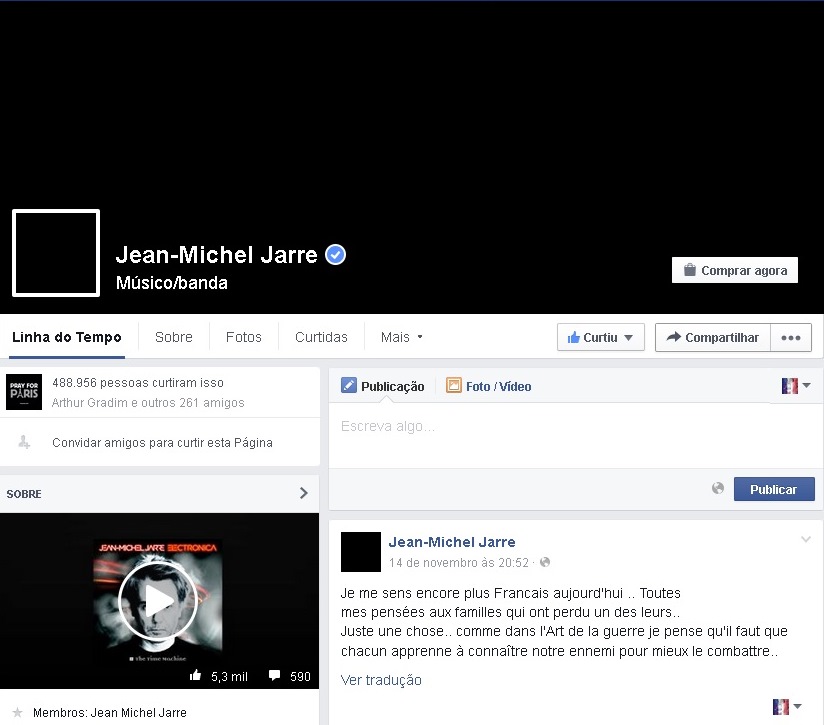This screenshot has width=824, height=725.
Task: Click the public globe icon on the post
Action: 545,562
